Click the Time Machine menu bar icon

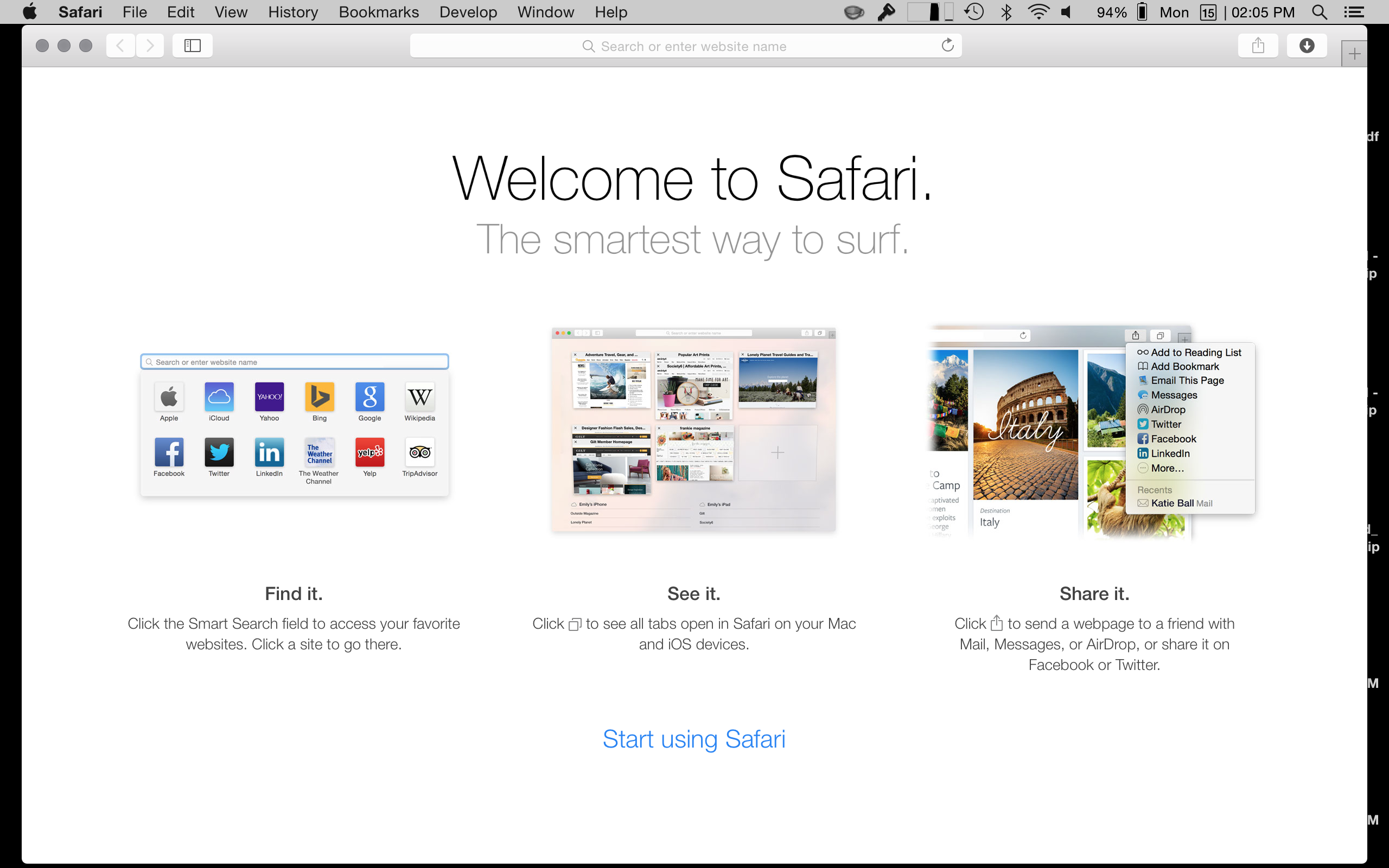974,12
